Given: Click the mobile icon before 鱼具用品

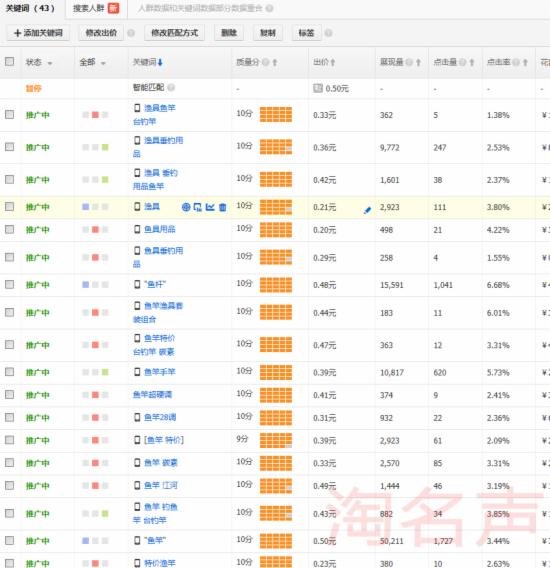Looking at the screenshot, I should coord(137,229).
